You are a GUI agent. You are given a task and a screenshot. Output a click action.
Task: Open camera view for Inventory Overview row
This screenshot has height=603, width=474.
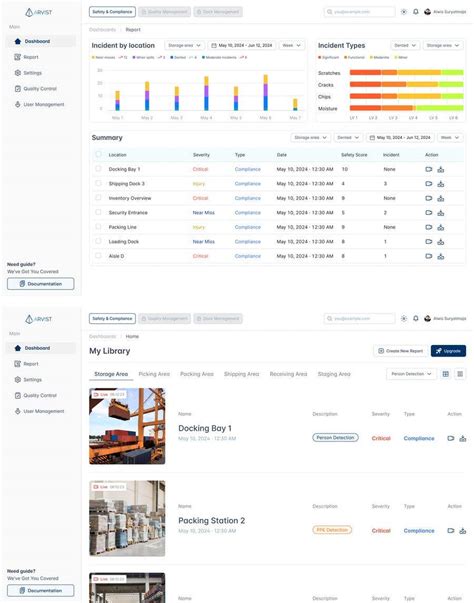pyautogui.click(x=428, y=198)
